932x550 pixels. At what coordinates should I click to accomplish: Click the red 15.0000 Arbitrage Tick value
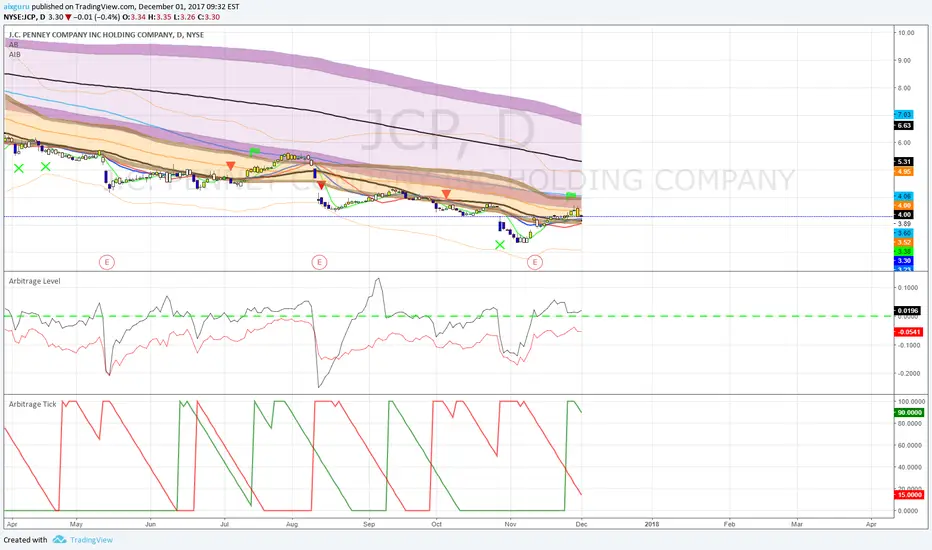pyautogui.click(x=909, y=495)
